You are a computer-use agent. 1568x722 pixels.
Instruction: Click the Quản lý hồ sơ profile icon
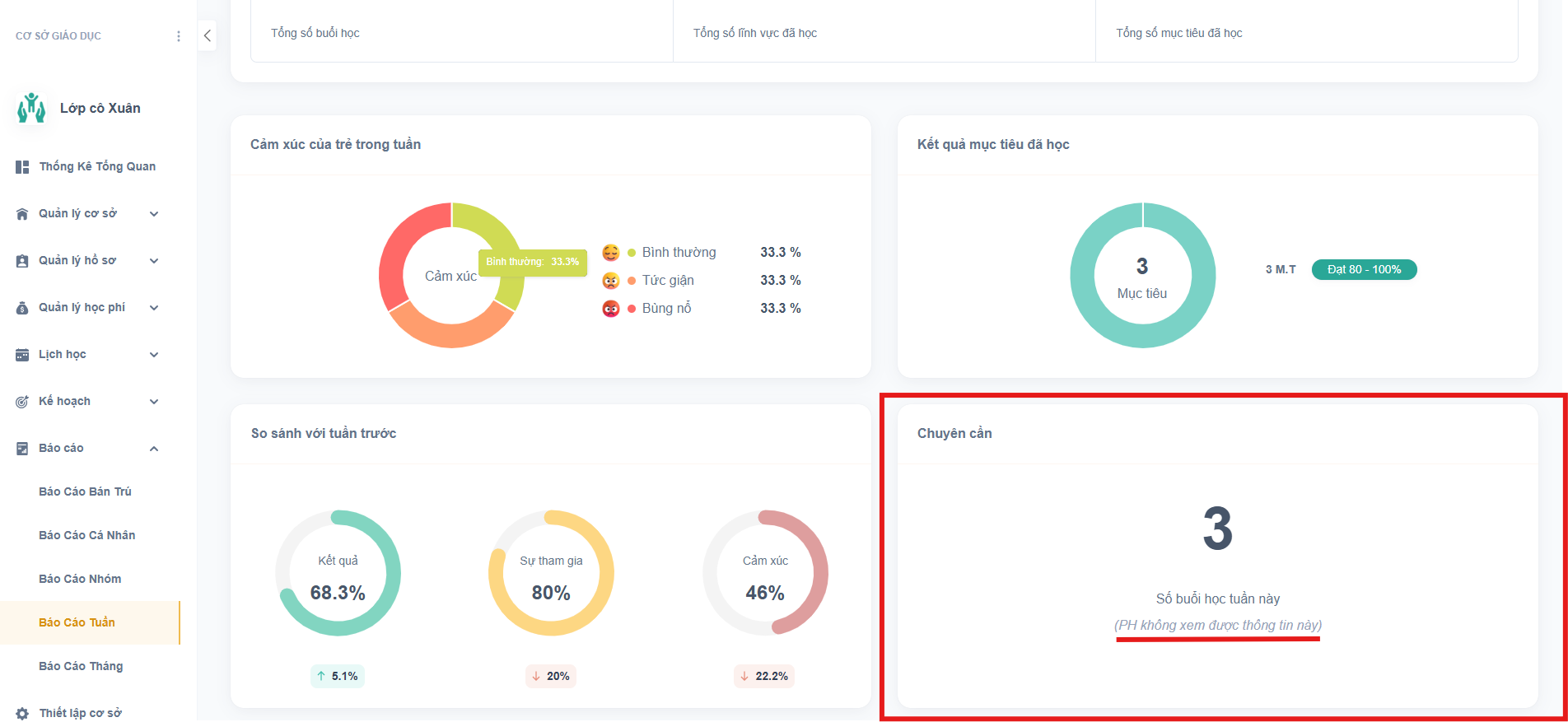coord(22,261)
